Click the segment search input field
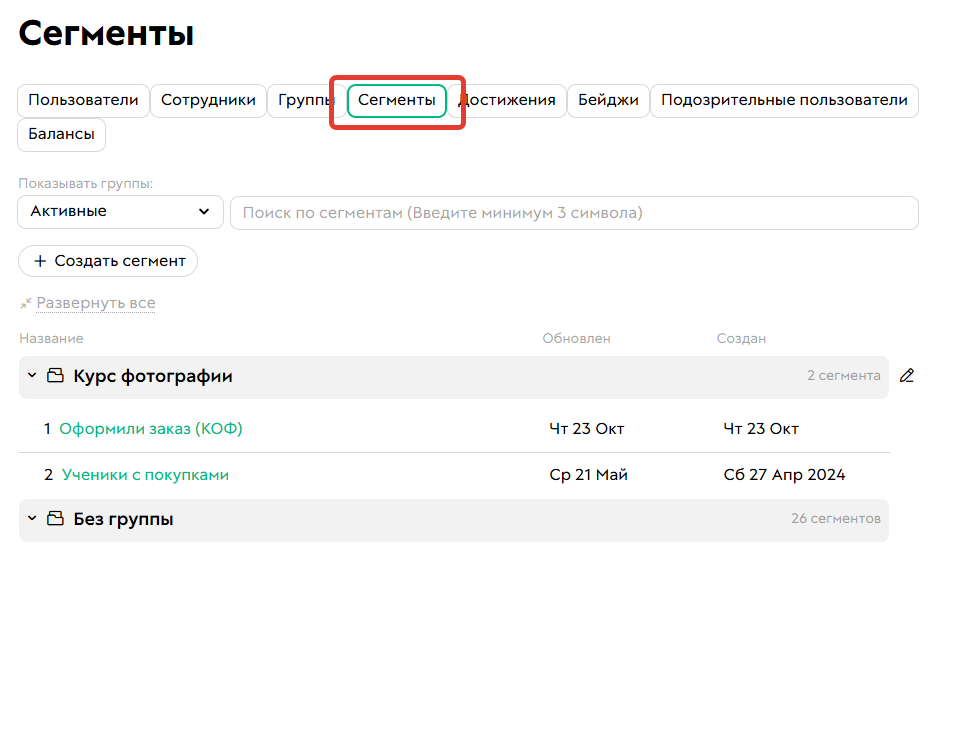 pyautogui.click(x=574, y=212)
